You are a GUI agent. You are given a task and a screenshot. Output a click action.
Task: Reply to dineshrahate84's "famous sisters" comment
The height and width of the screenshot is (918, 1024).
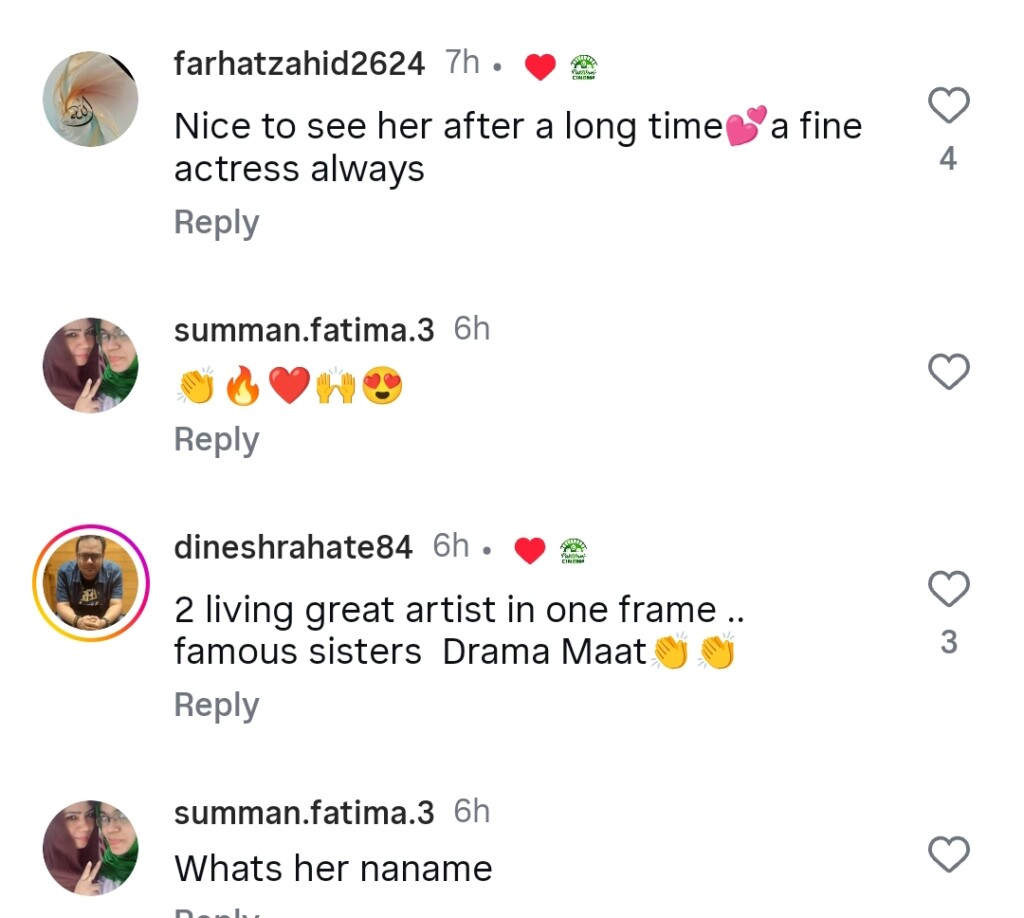click(216, 705)
